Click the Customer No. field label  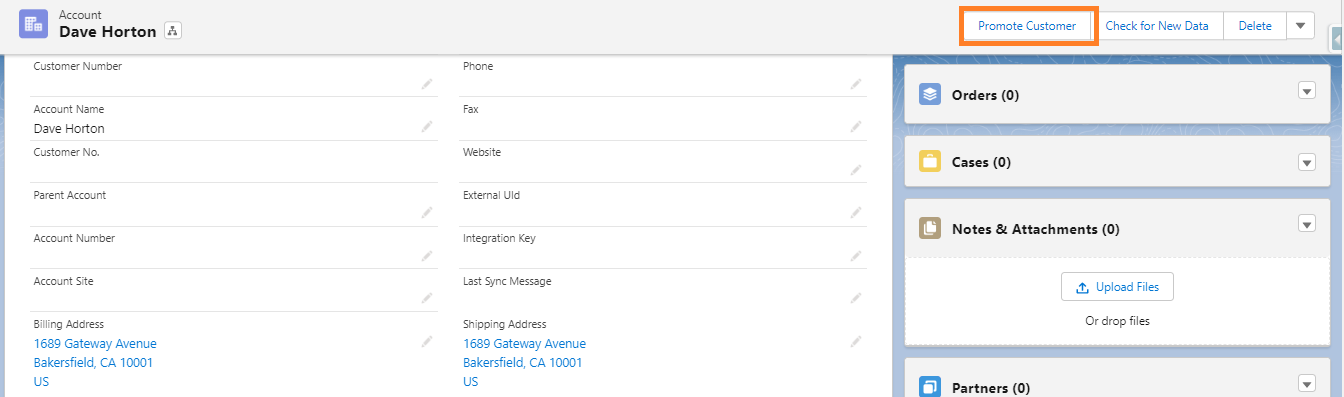(x=67, y=152)
